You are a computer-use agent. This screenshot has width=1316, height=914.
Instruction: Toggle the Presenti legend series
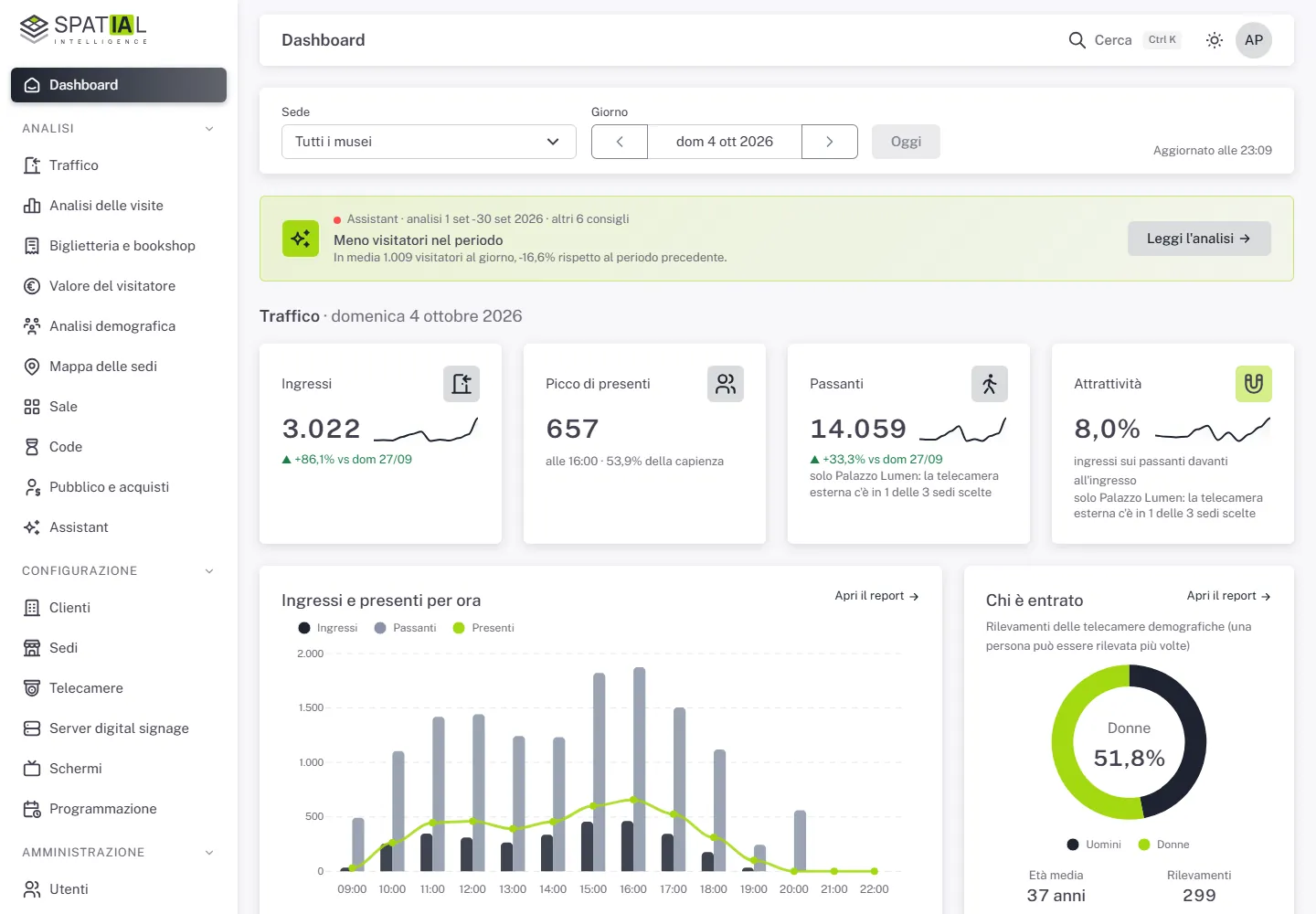point(484,628)
